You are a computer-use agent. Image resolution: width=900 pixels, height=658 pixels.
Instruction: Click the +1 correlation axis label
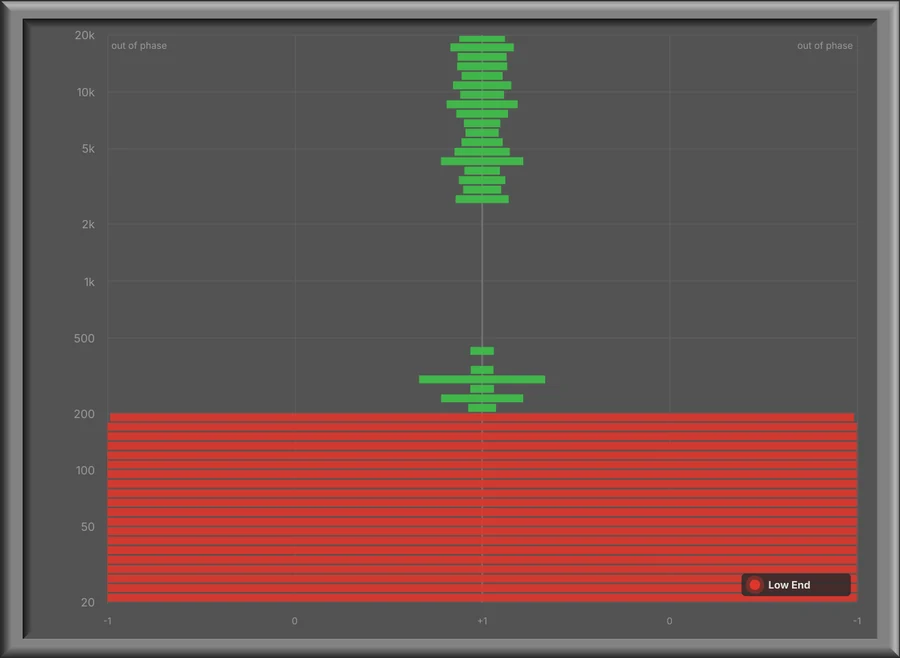coord(482,621)
